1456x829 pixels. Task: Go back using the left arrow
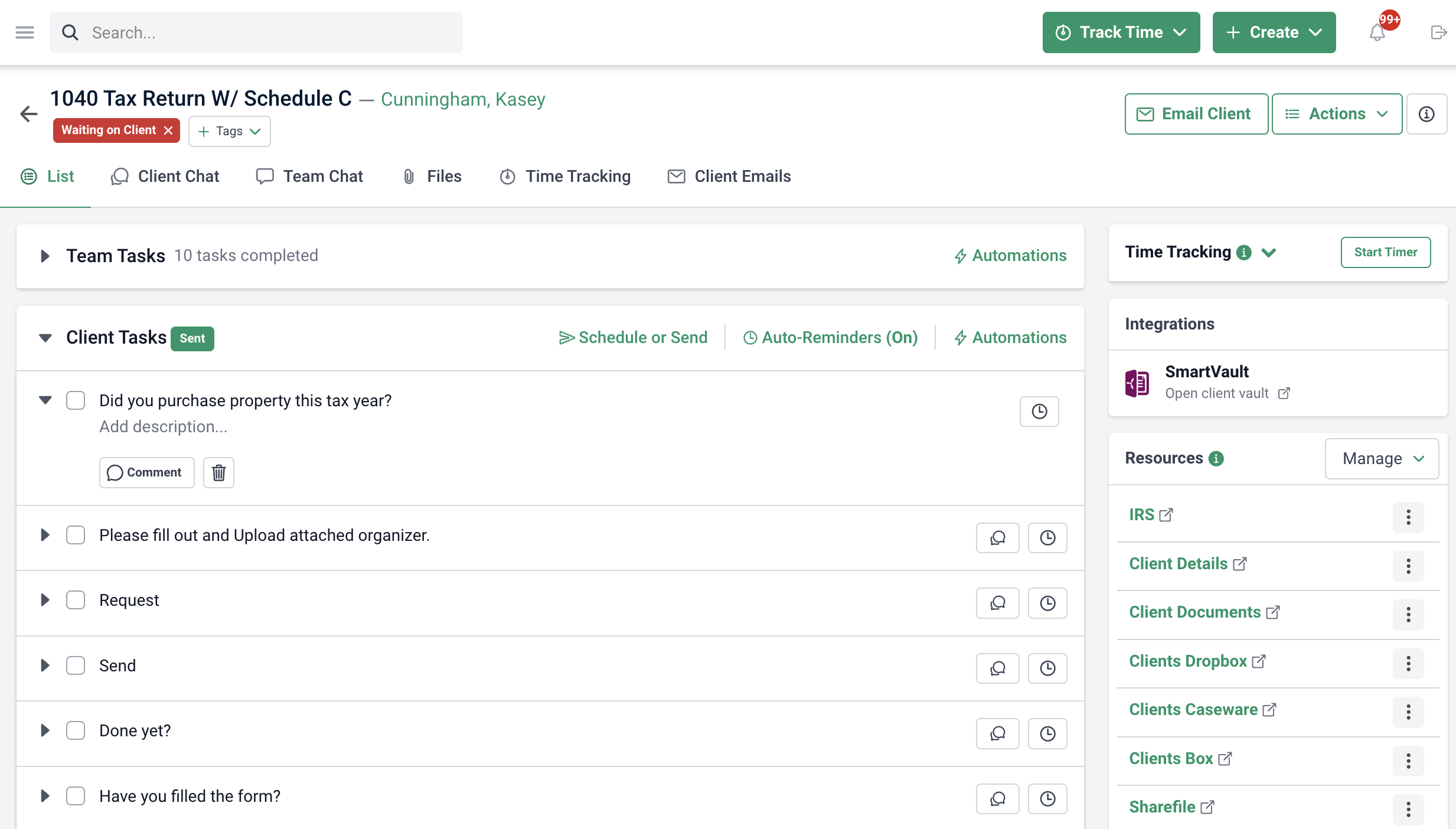click(x=28, y=113)
